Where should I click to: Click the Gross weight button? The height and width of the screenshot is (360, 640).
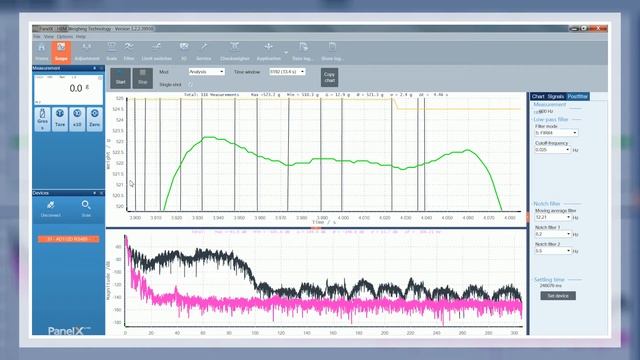tap(42, 119)
